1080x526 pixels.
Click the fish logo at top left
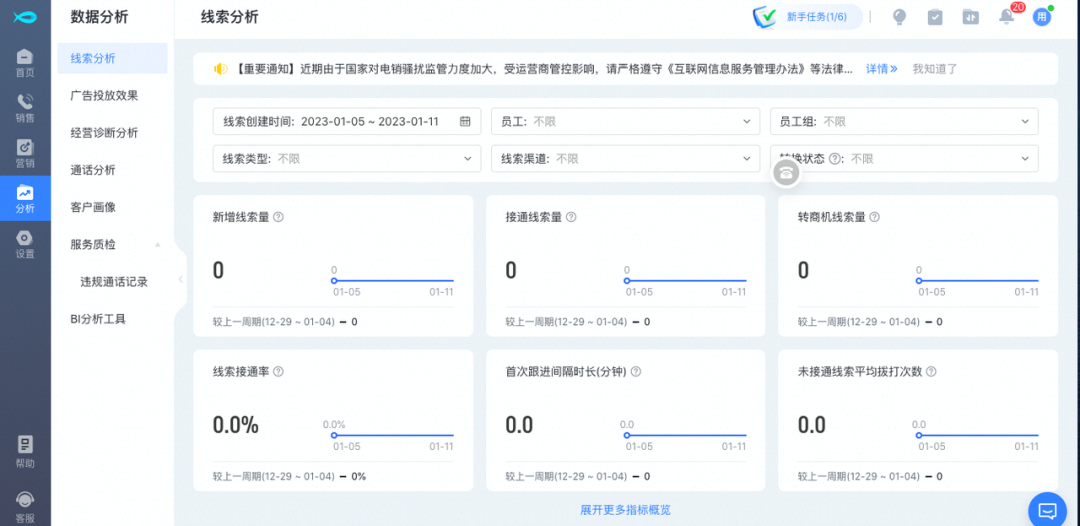click(25, 17)
